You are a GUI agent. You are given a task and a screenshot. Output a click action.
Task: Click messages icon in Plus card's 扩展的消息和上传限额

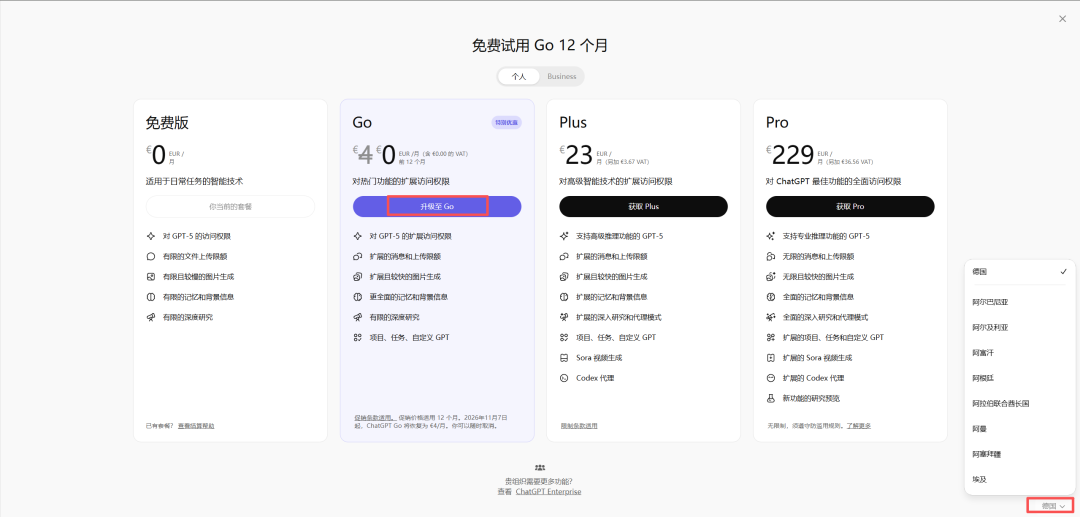[564, 256]
